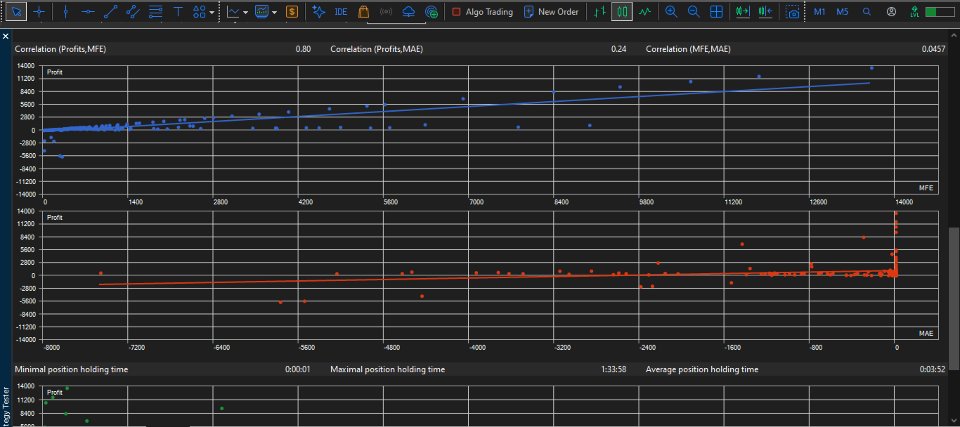Viewport: 960px width, 427px height.
Task: Open the VPS cloud hosting icon
Action: [x=409, y=12]
